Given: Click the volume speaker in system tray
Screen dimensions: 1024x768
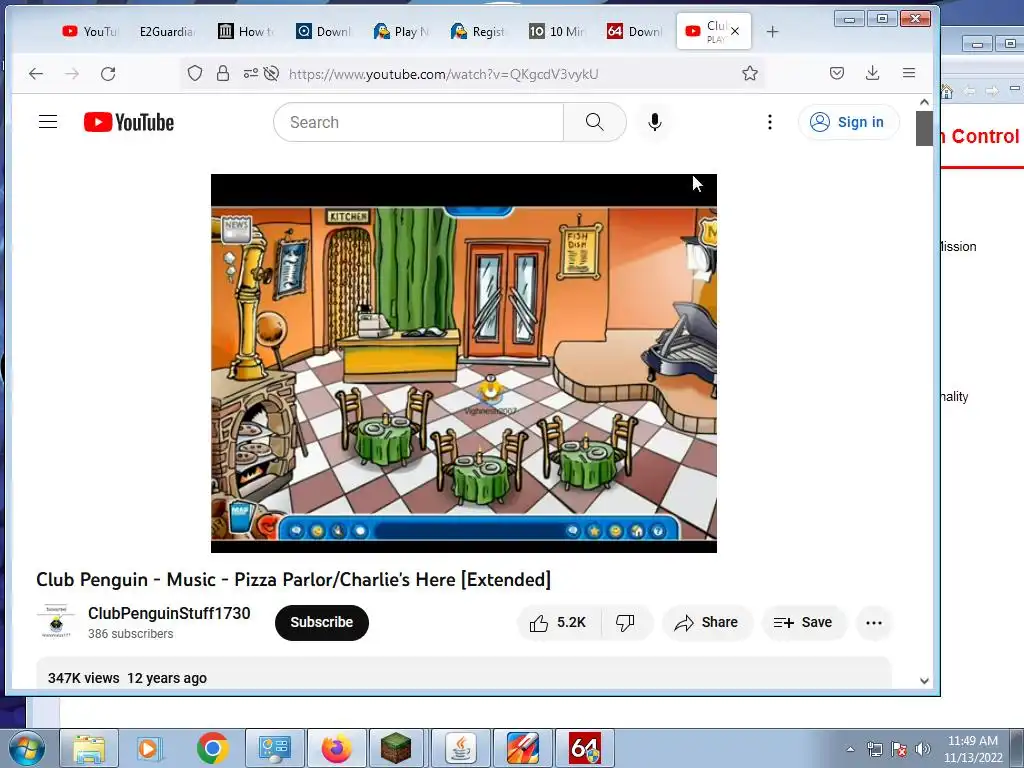Looking at the screenshot, I should [x=923, y=749].
